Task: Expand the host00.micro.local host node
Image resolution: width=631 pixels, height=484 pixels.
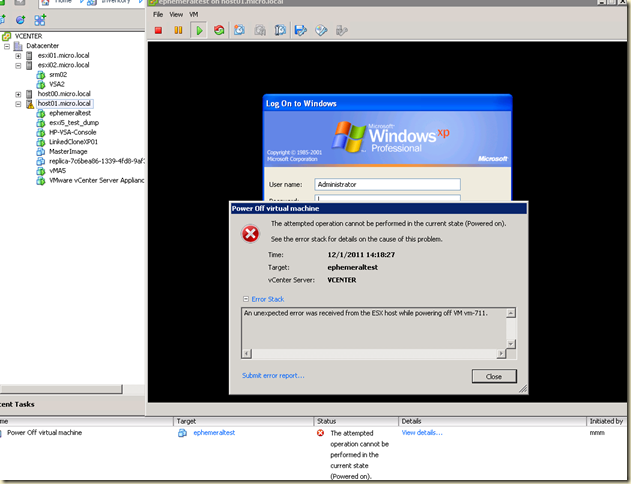Action: 18,94
